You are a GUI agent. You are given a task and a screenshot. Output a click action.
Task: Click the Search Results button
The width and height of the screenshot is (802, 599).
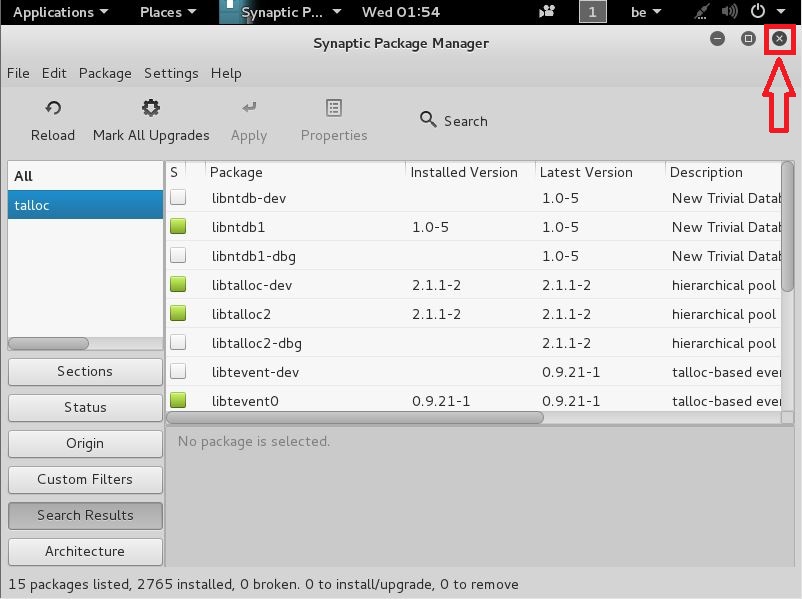pos(85,515)
